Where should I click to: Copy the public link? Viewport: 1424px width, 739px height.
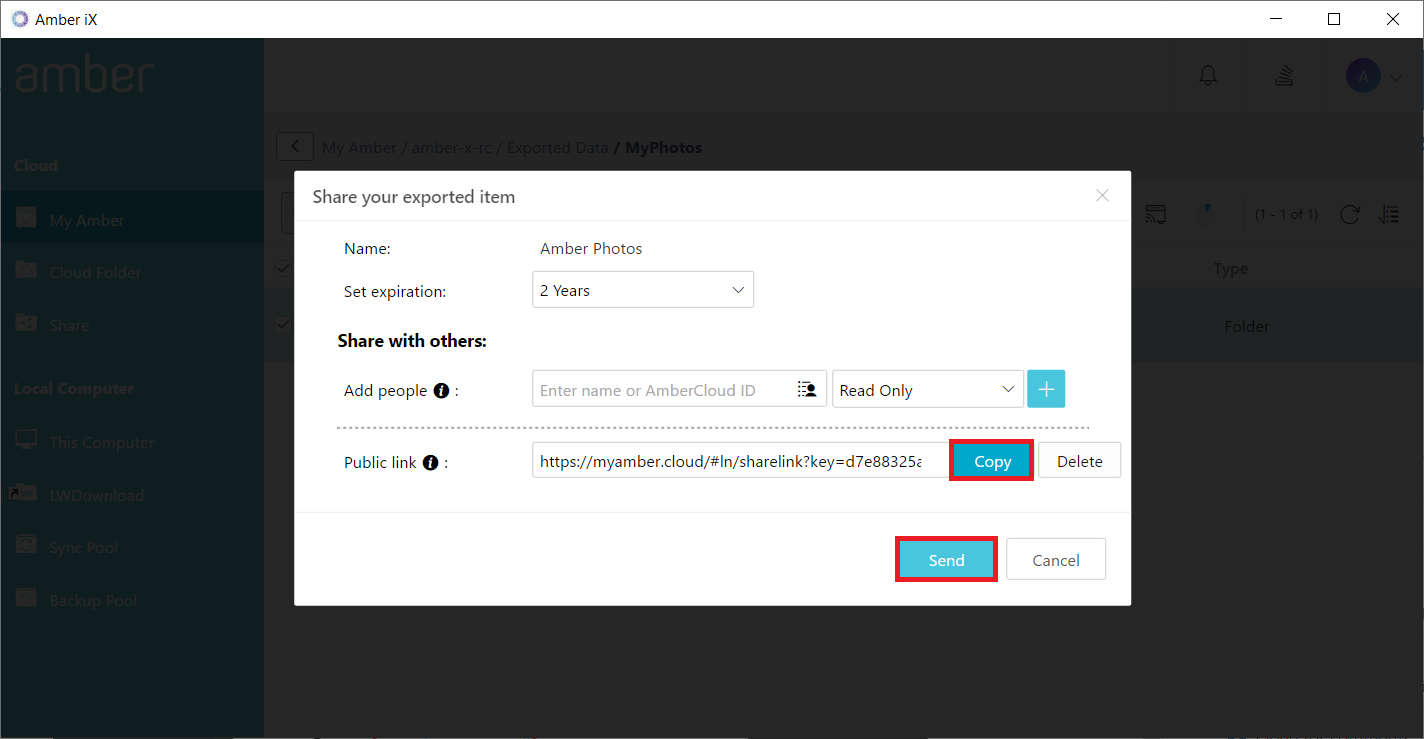[992, 461]
